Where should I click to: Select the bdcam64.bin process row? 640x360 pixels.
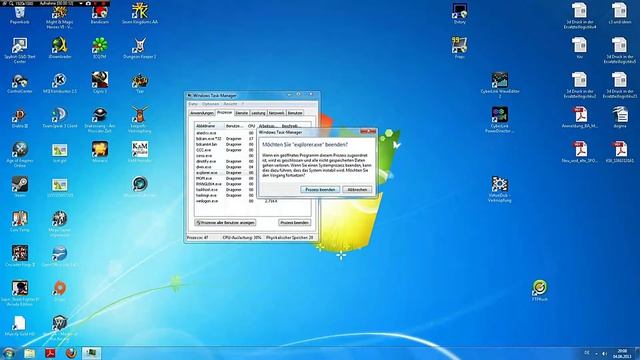click(x=226, y=144)
